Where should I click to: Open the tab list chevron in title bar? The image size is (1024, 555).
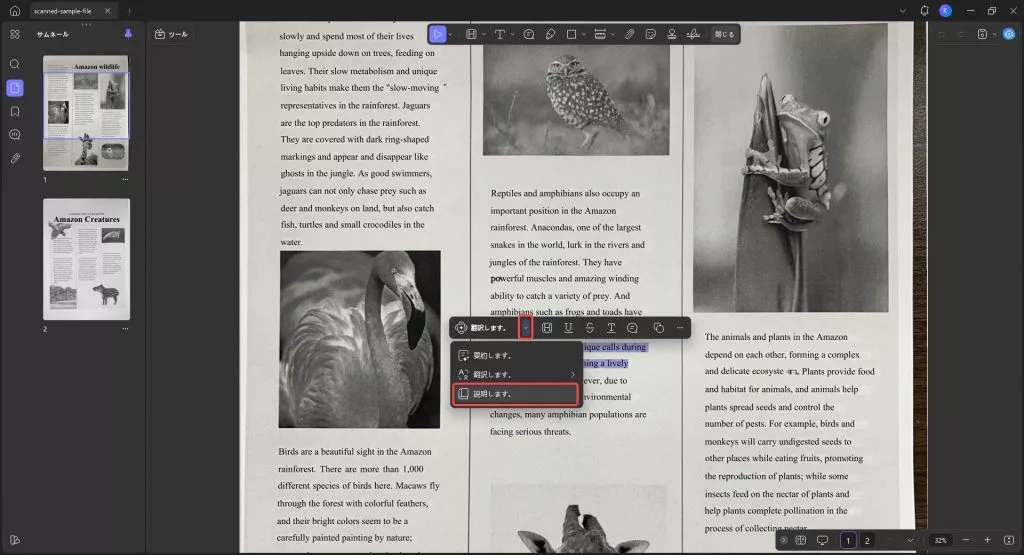(903, 11)
